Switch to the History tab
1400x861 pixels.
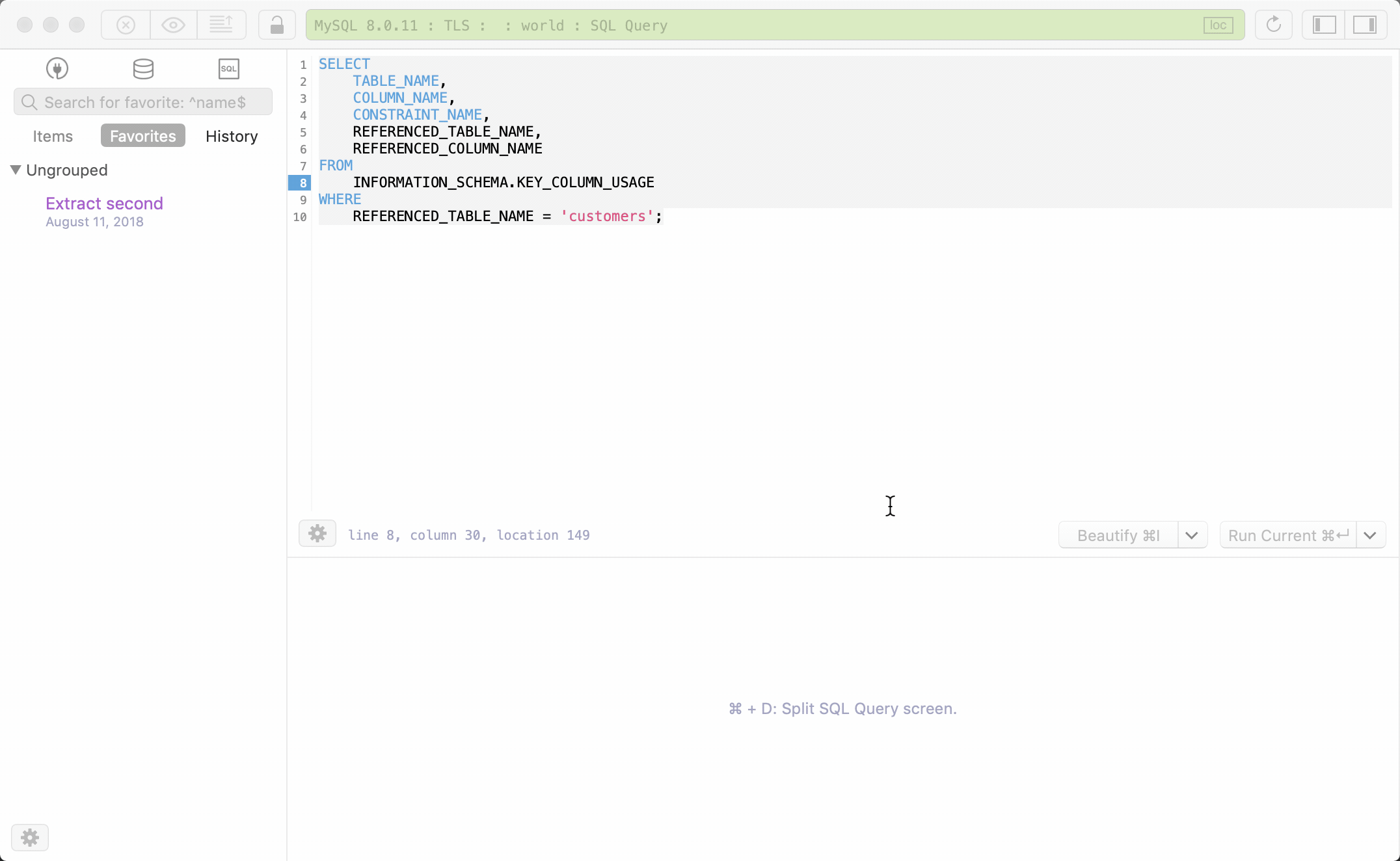231,136
